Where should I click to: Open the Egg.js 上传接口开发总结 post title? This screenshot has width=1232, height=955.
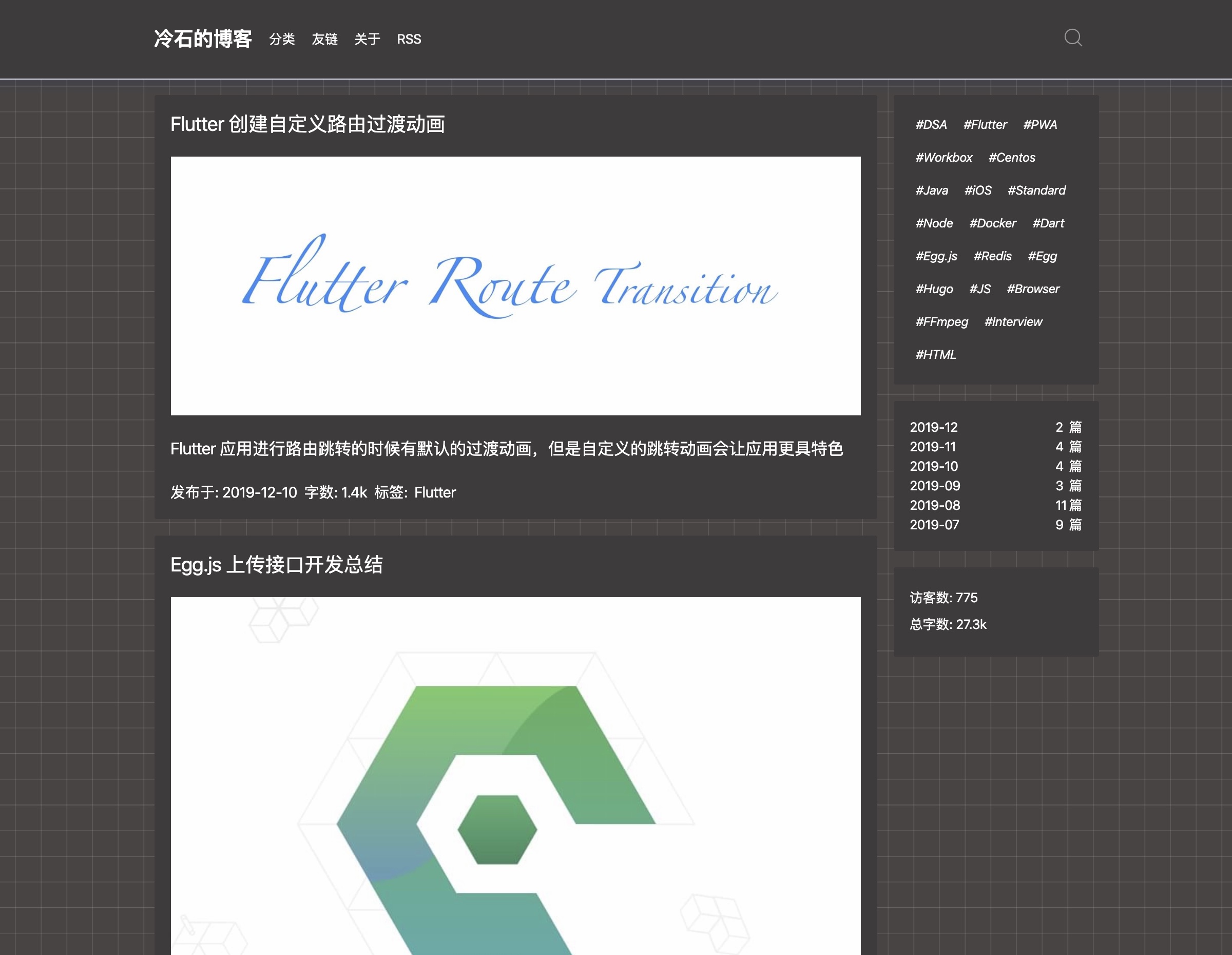(276, 565)
